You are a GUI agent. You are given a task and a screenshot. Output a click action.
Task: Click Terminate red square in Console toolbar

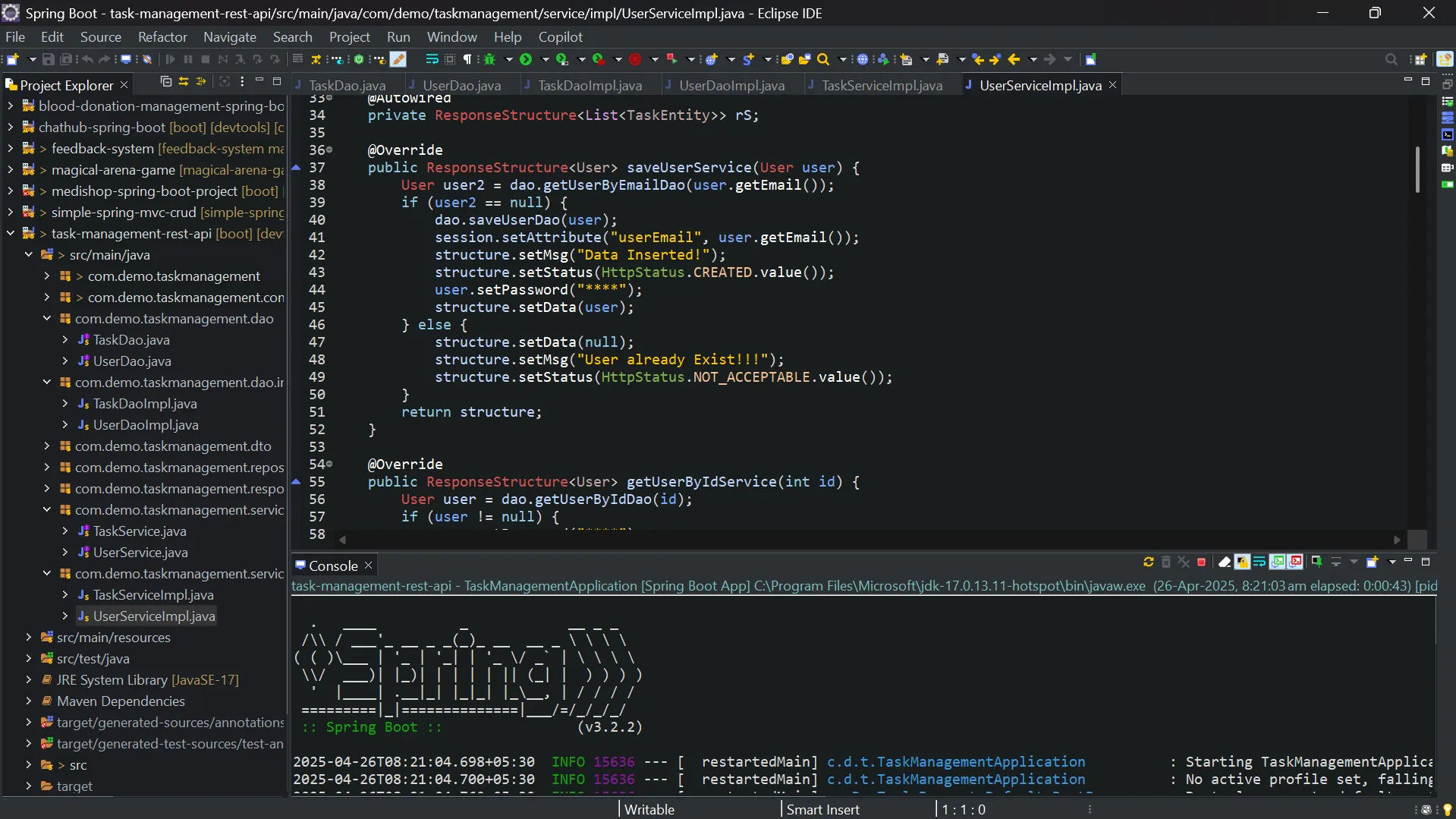[x=1202, y=562]
